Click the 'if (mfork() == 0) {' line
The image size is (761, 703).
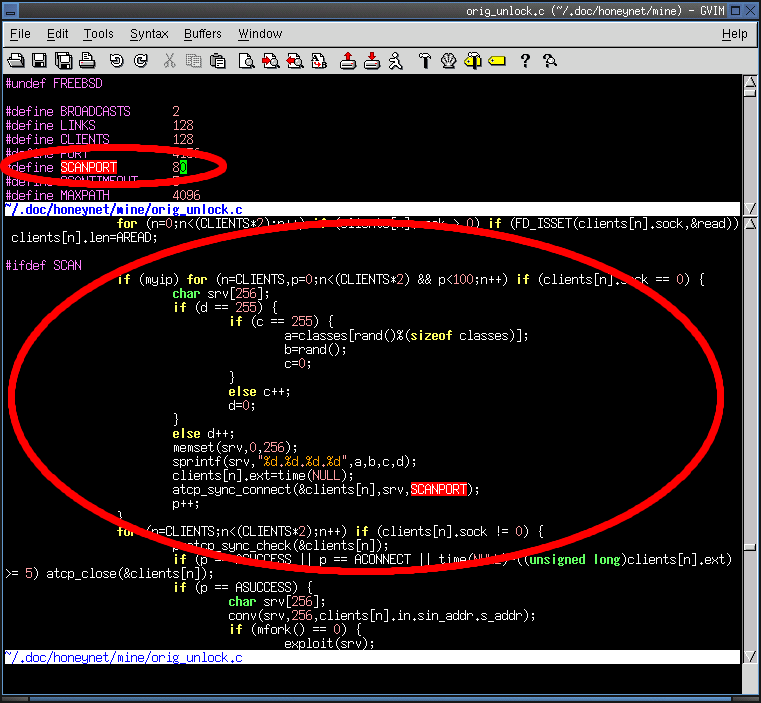tap(295, 630)
